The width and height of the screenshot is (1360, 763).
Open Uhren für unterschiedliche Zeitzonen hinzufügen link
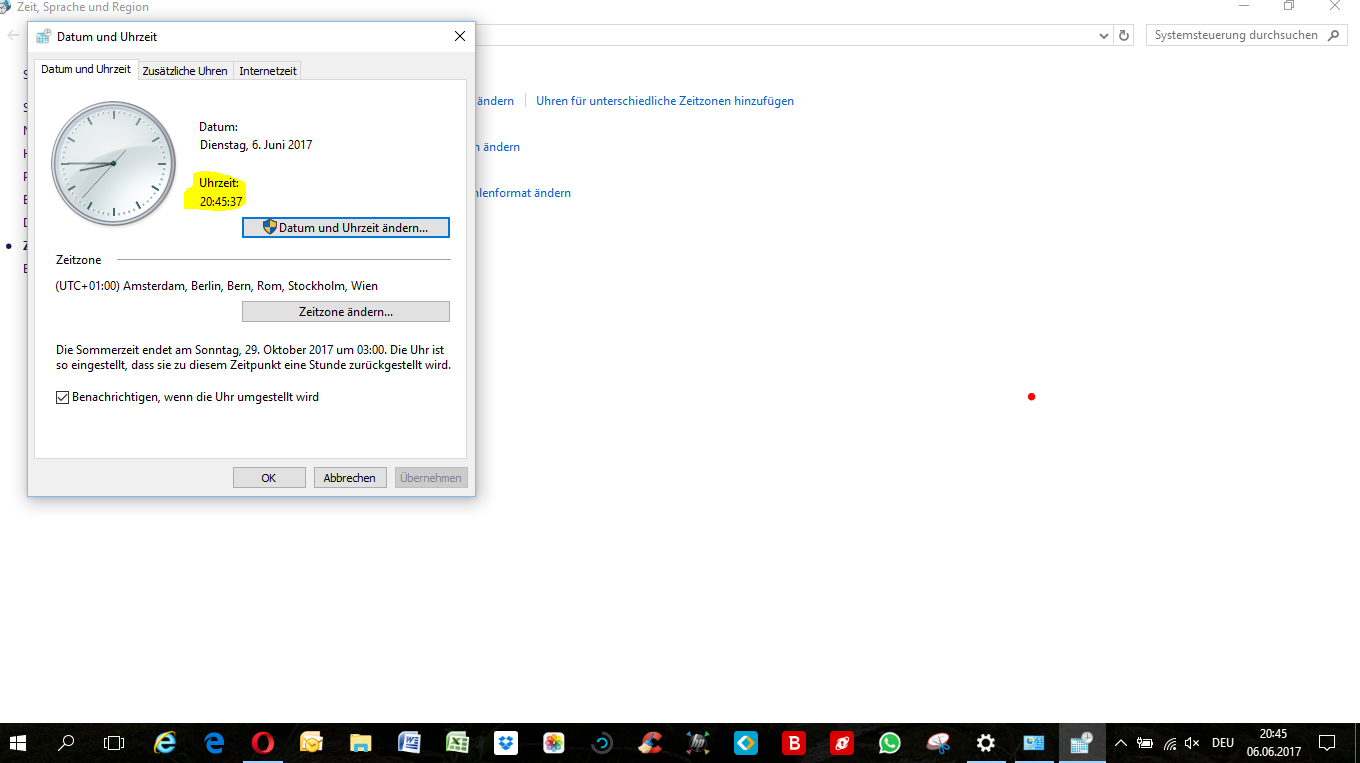click(665, 101)
